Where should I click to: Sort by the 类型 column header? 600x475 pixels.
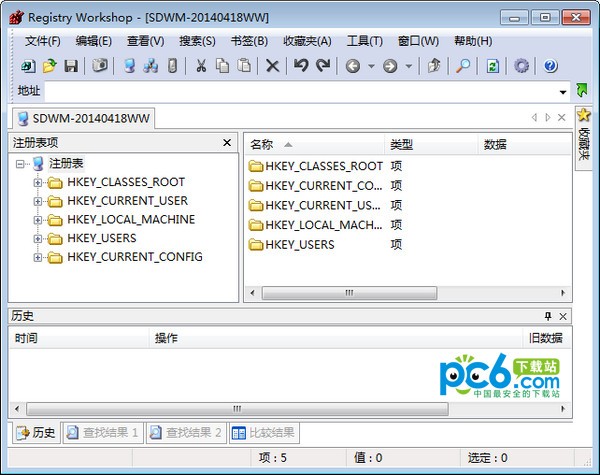pos(431,145)
